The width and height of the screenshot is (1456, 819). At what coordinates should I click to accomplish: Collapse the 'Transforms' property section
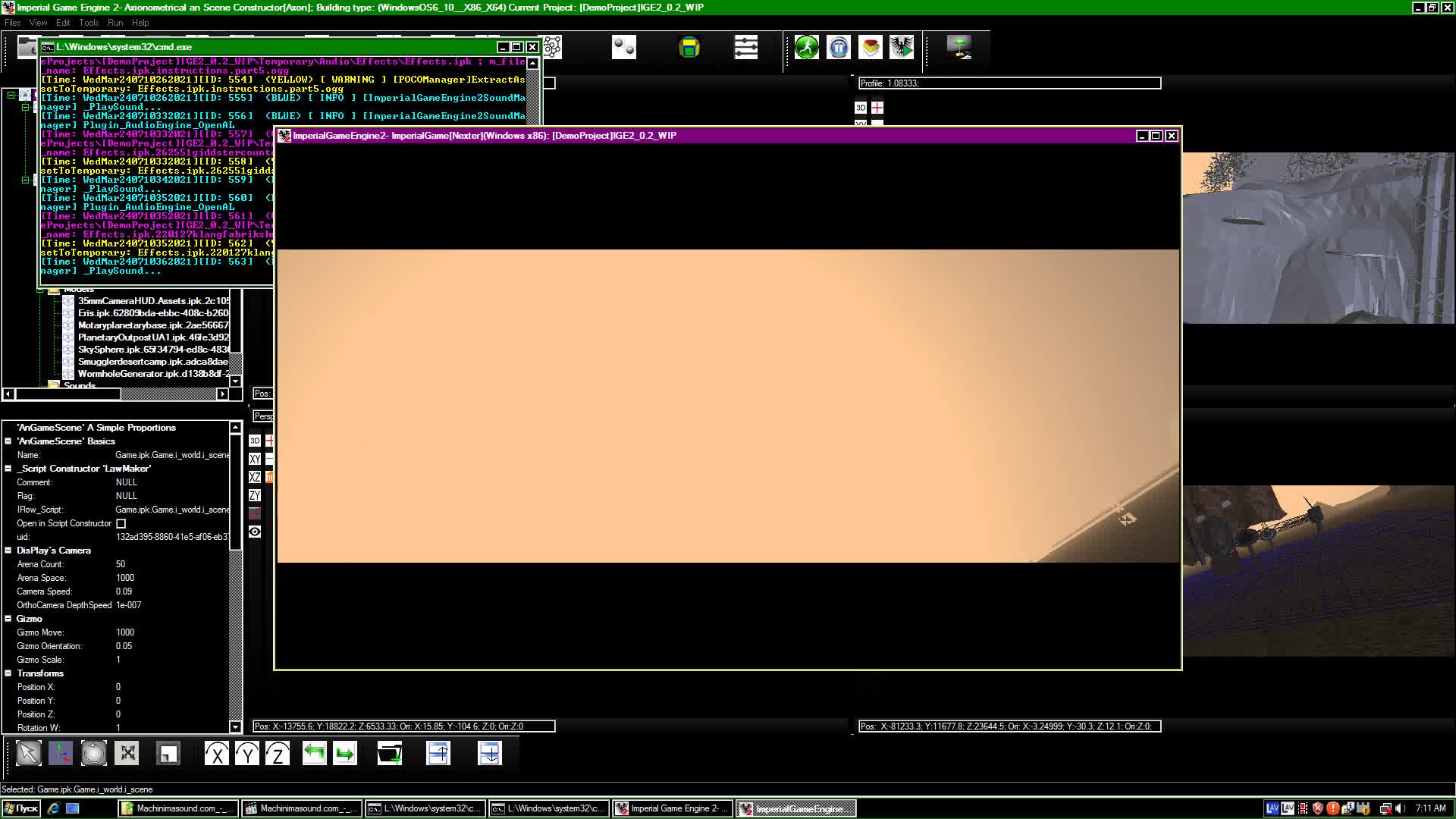pyautogui.click(x=8, y=673)
